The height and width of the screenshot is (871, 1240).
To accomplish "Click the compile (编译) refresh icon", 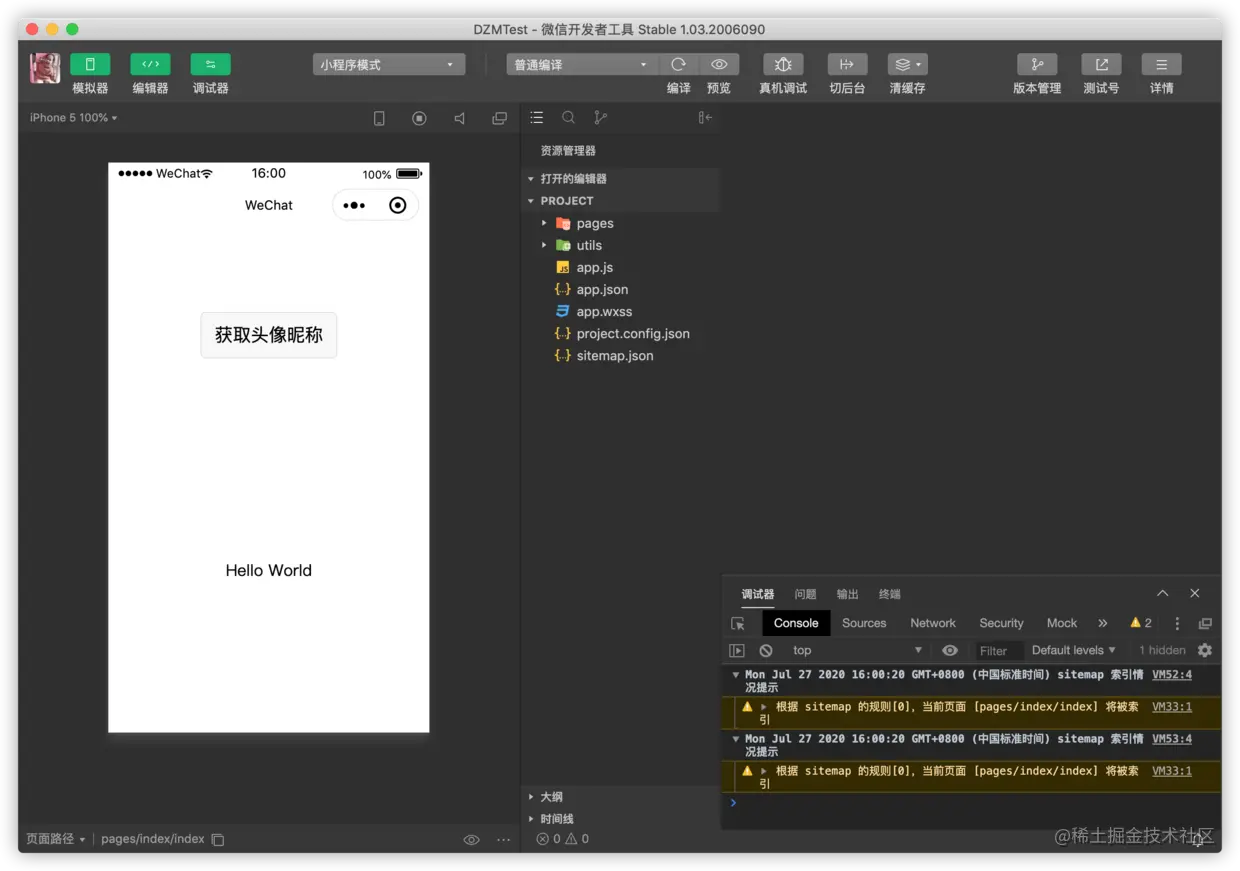I will [679, 64].
